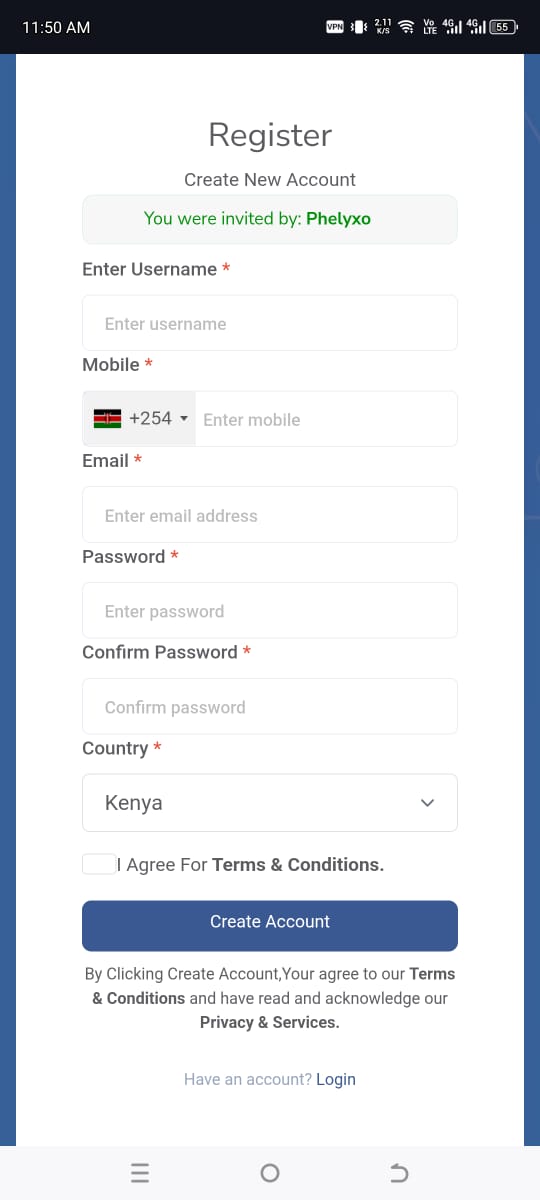This screenshot has width=540, height=1200.
Task: Tap the chevron in Country field
Action: pos(428,803)
